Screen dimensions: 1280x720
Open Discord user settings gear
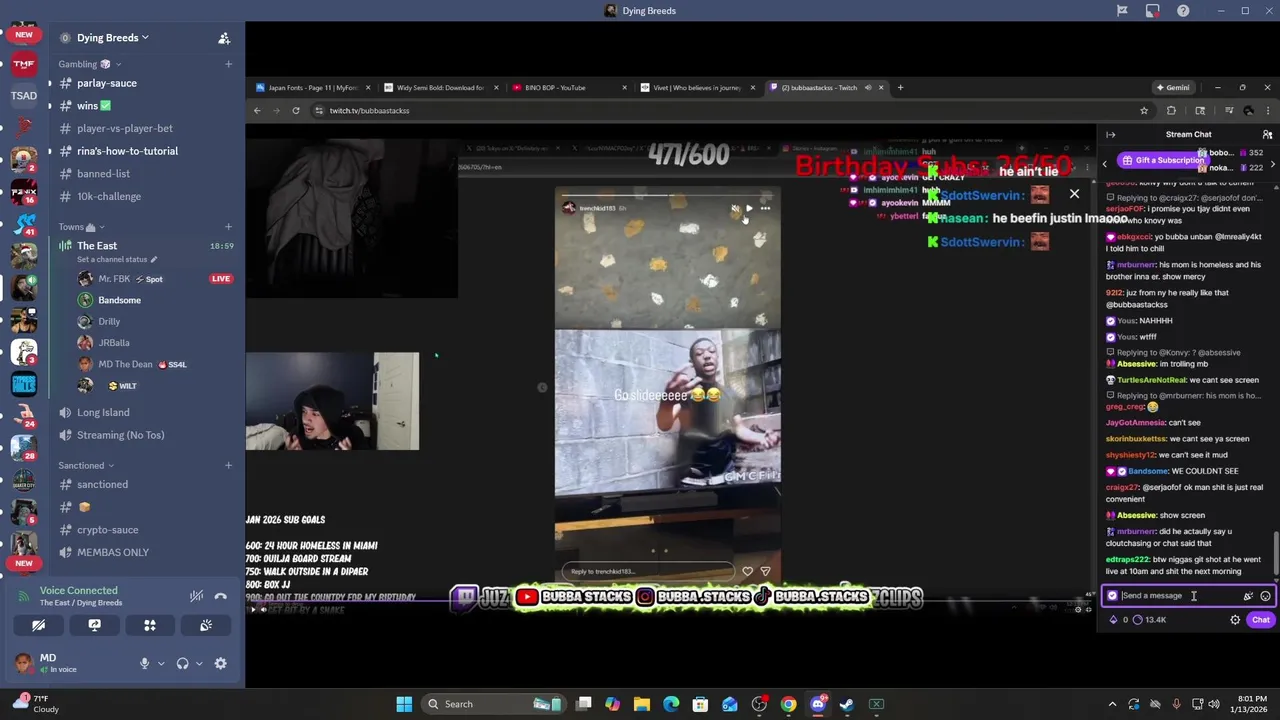tap(221, 663)
